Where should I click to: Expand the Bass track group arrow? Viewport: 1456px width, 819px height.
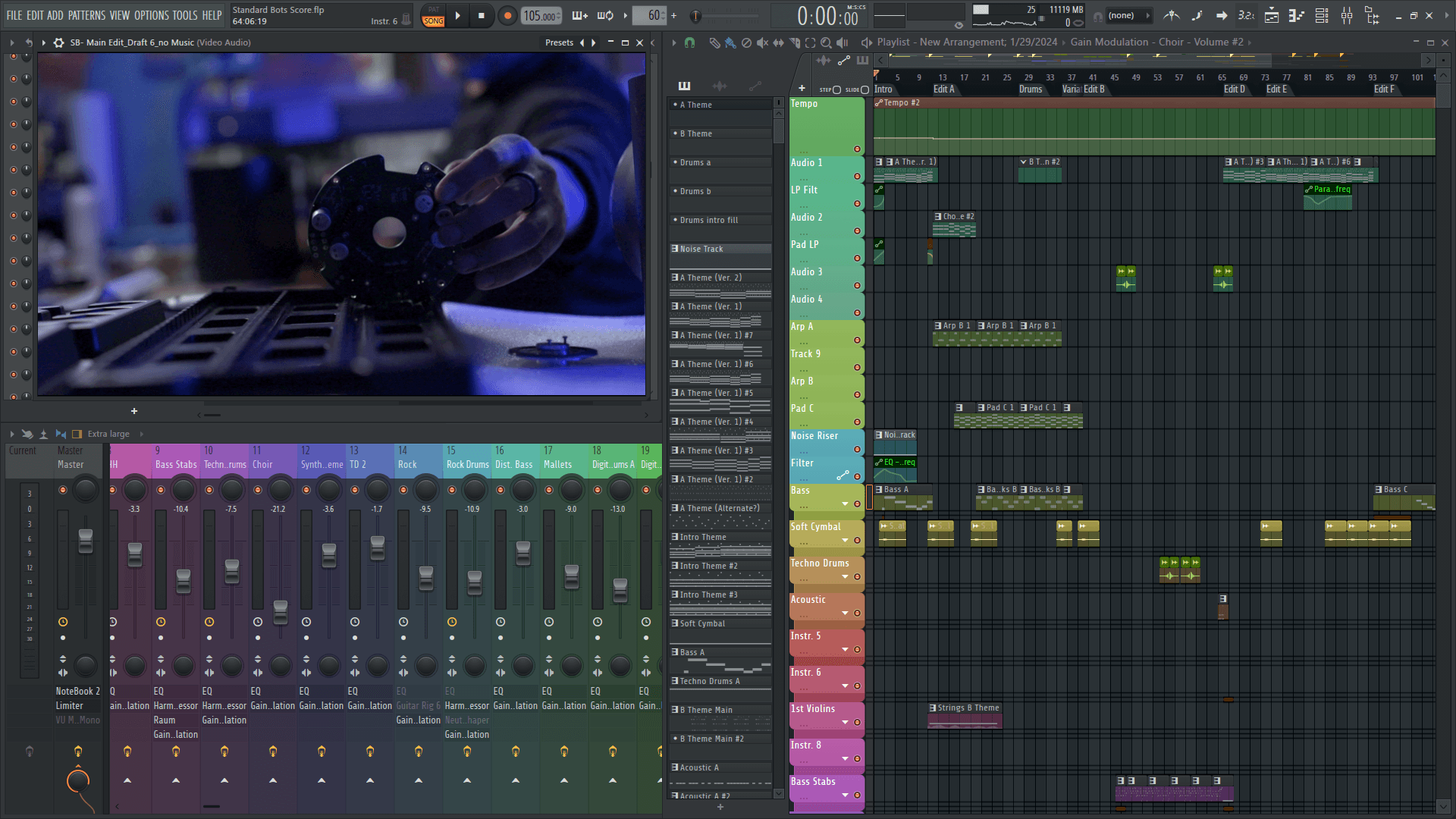(x=845, y=504)
